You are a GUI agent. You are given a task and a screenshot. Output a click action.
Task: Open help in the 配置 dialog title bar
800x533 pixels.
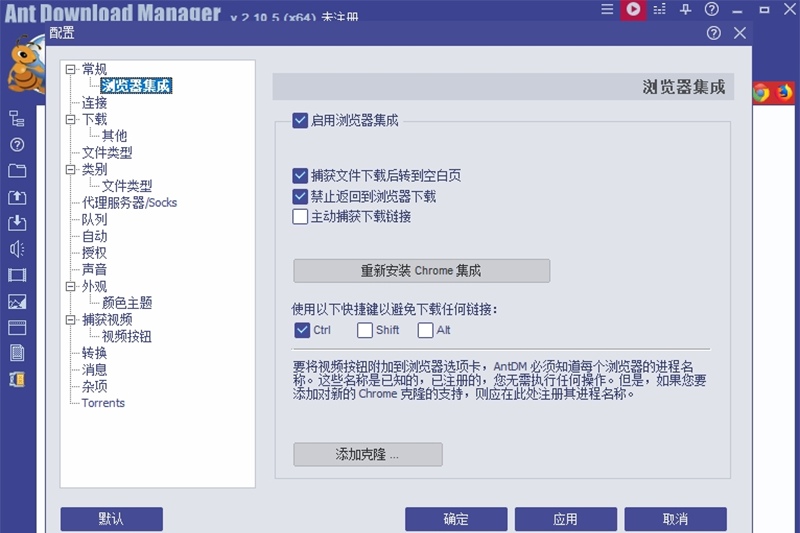coord(714,33)
